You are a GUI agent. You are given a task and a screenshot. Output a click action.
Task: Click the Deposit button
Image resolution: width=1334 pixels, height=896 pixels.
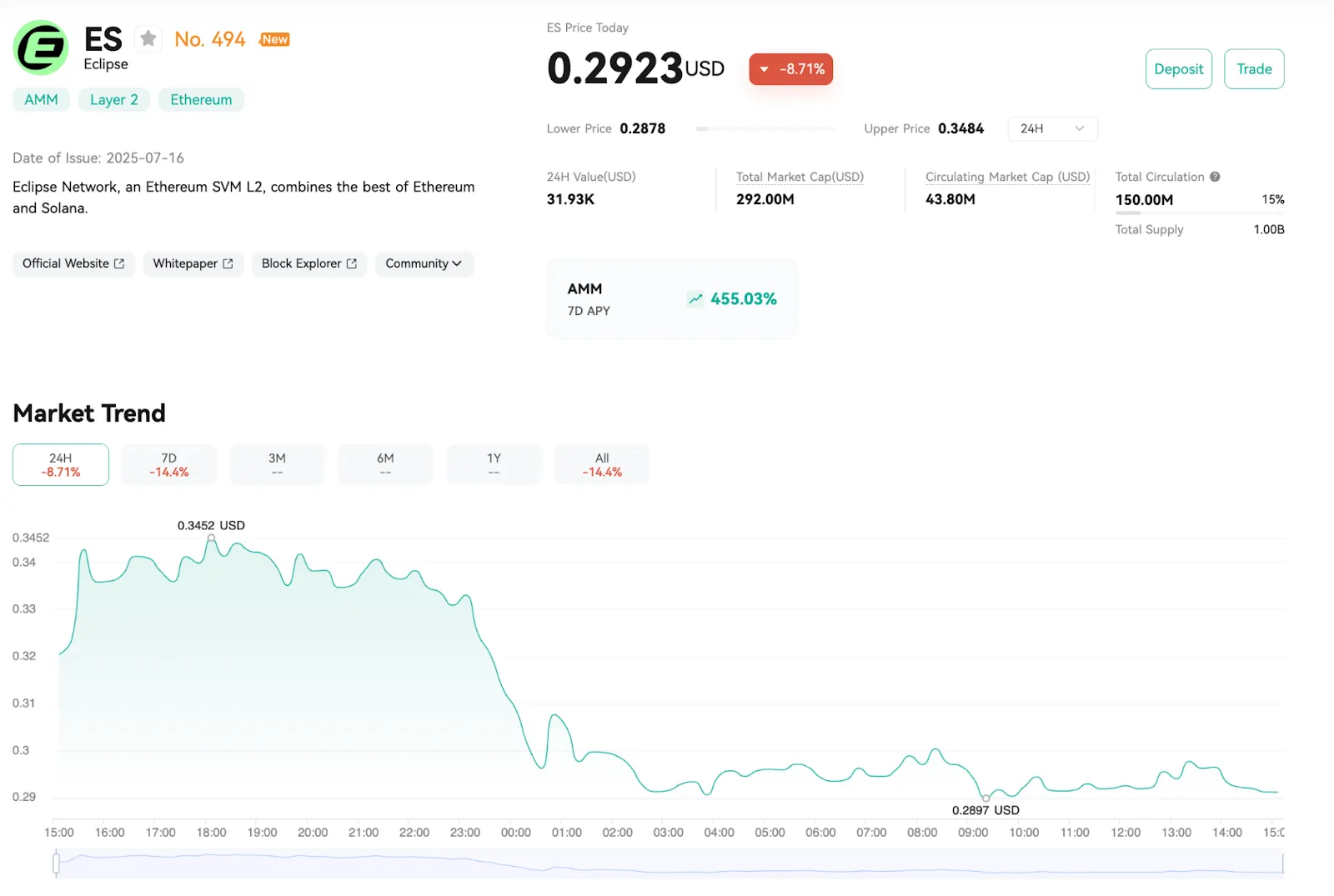tap(1179, 69)
